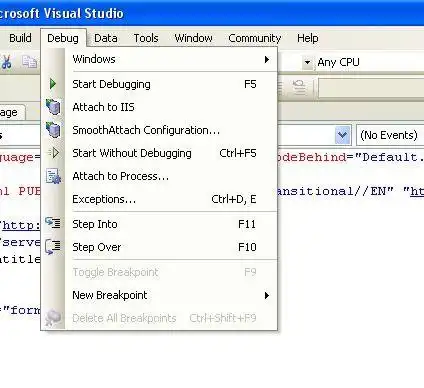Click the Attach to IIS icon

click(53, 107)
